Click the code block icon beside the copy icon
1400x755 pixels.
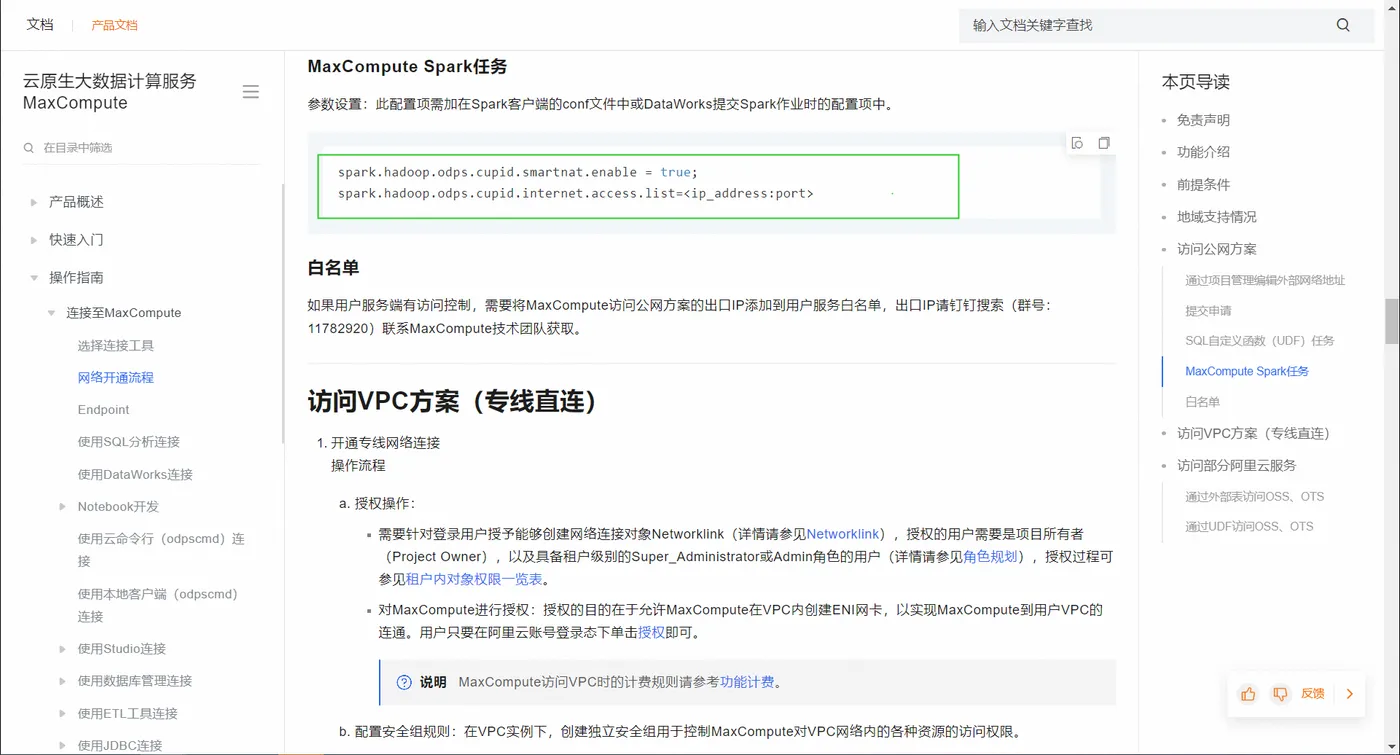[x=1077, y=143]
